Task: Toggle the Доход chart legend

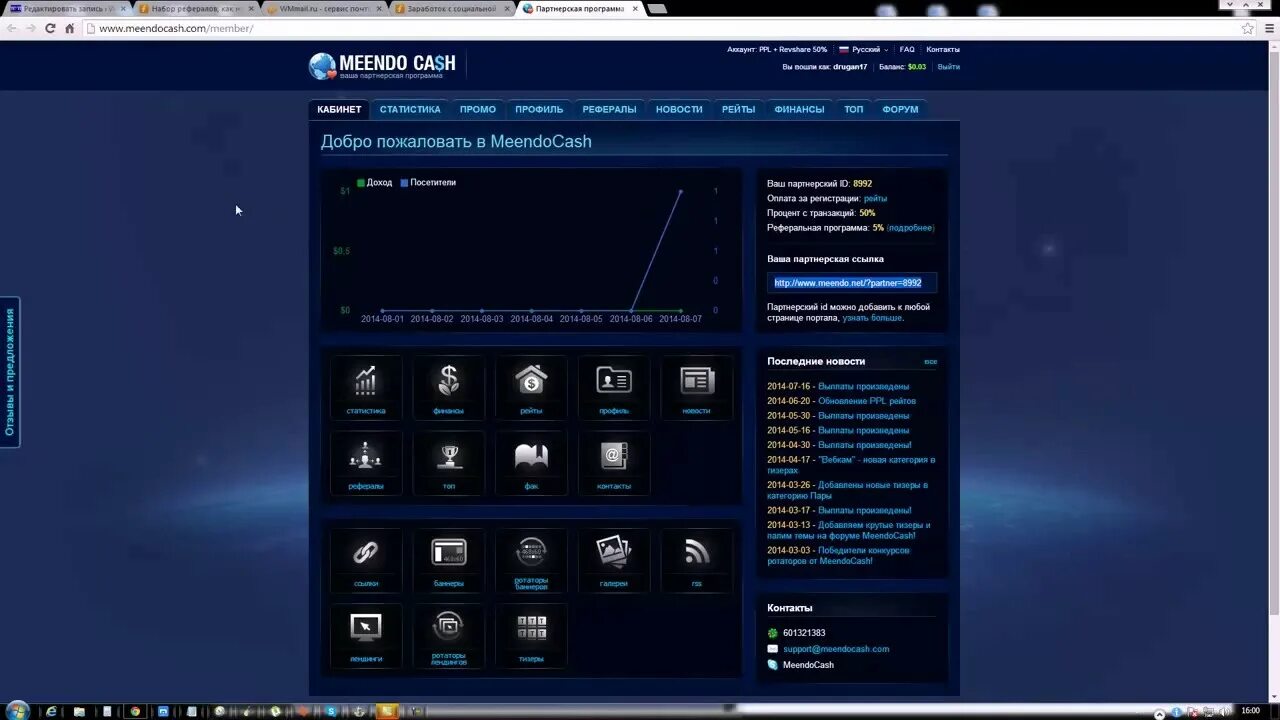Action: [375, 183]
